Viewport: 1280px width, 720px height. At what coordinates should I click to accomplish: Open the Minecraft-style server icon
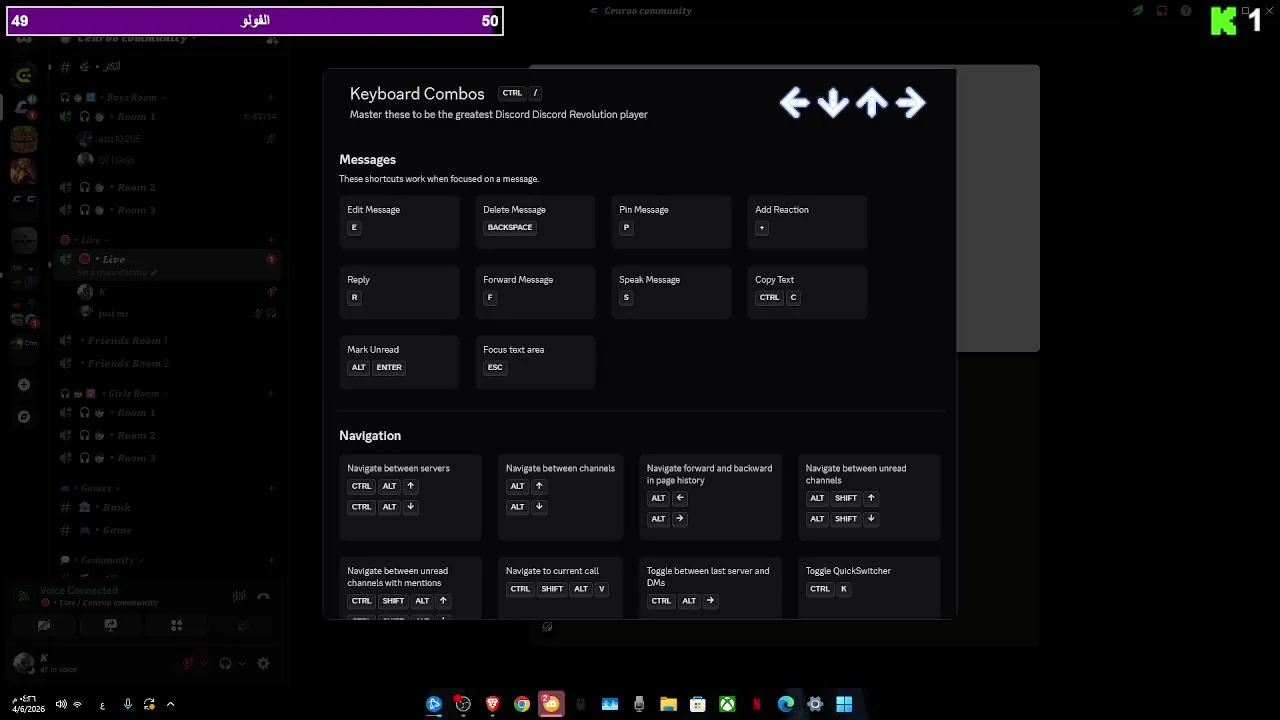pyautogui.click(x=24, y=139)
